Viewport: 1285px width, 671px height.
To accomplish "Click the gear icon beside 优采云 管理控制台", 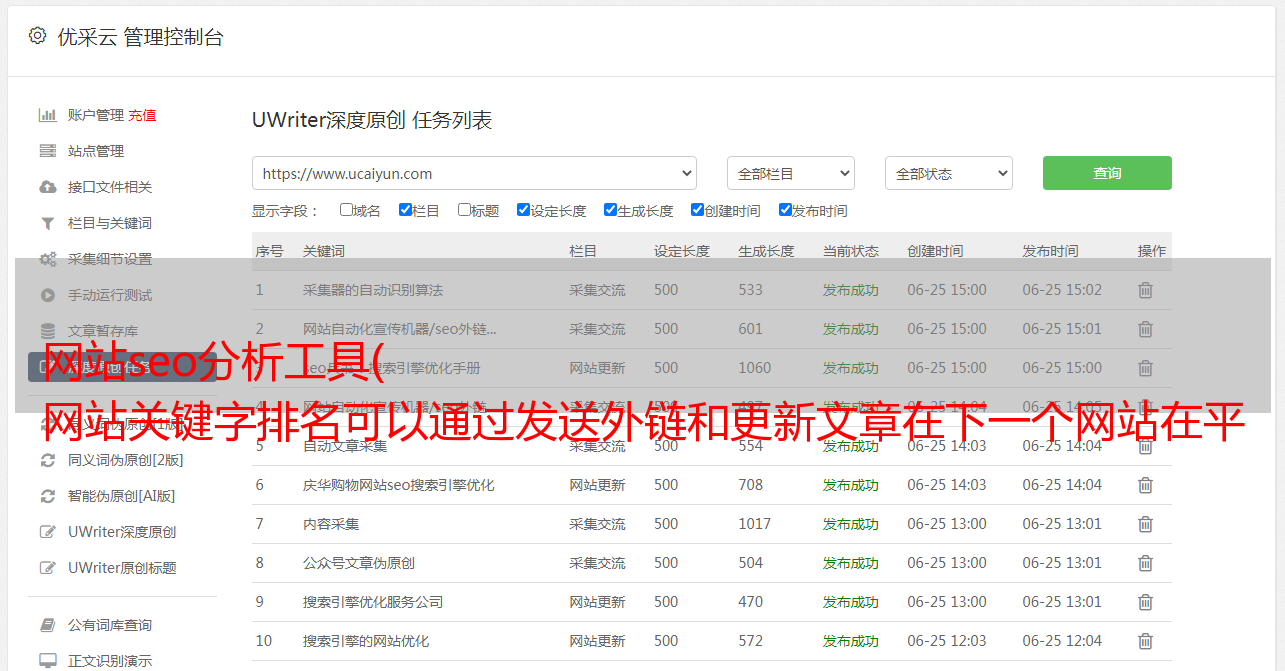I will pyautogui.click(x=37, y=36).
